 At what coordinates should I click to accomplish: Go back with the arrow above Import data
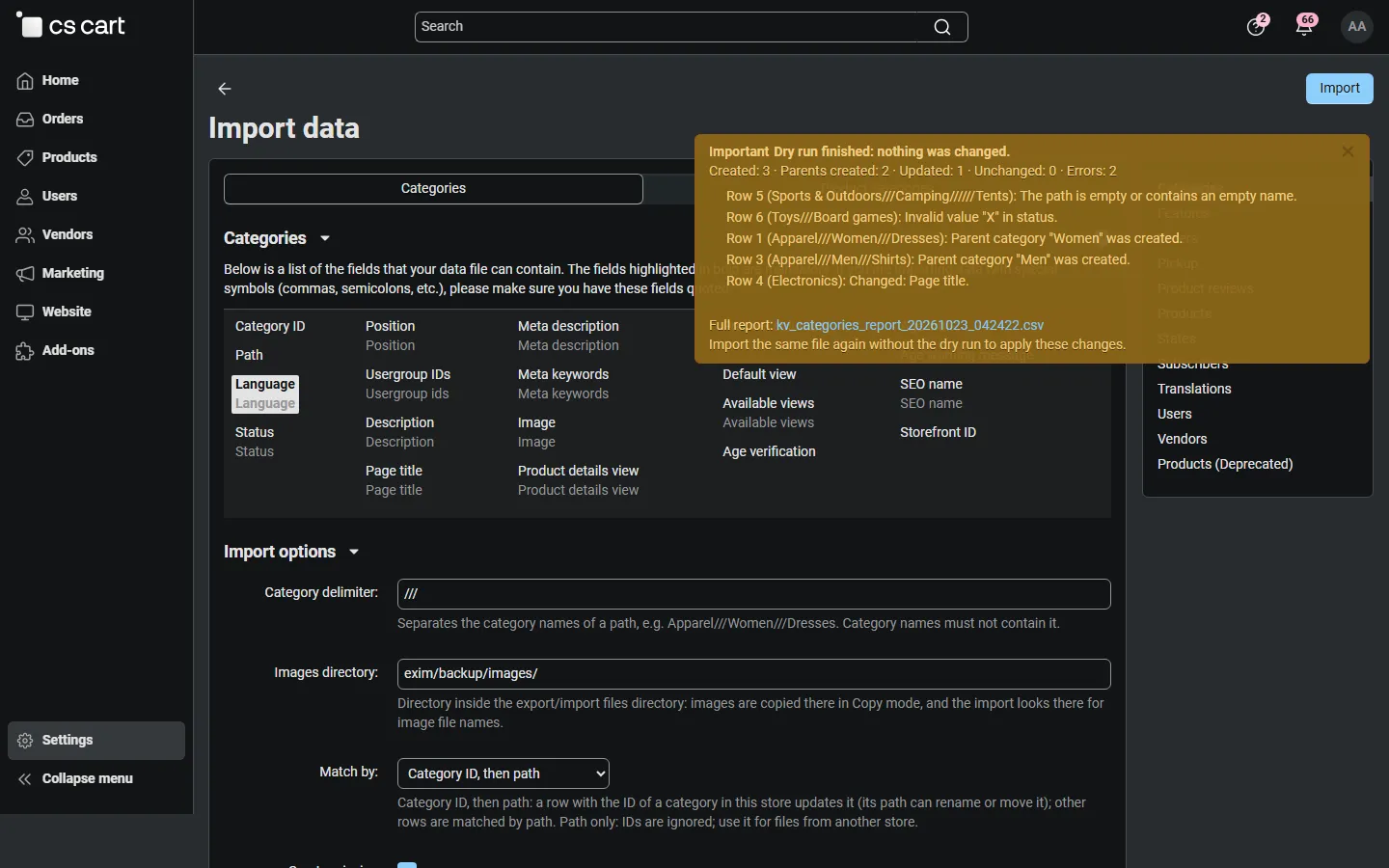tap(225, 89)
